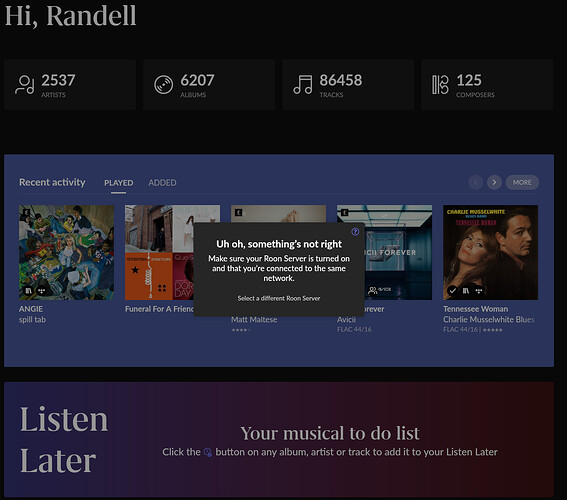The image size is (567, 500).
Task: Go back with the left chevron button
Action: click(x=476, y=182)
